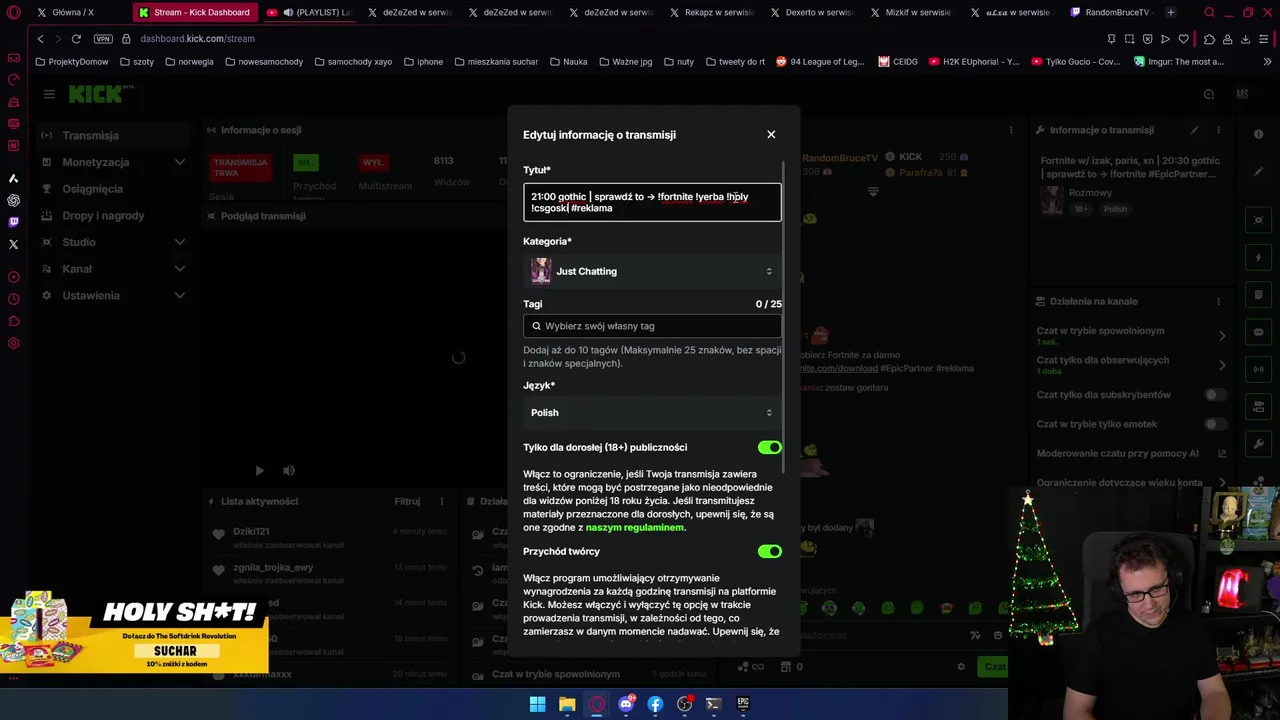Reload the page
Screen dimensions: 1280x720
tap(76, 38)
